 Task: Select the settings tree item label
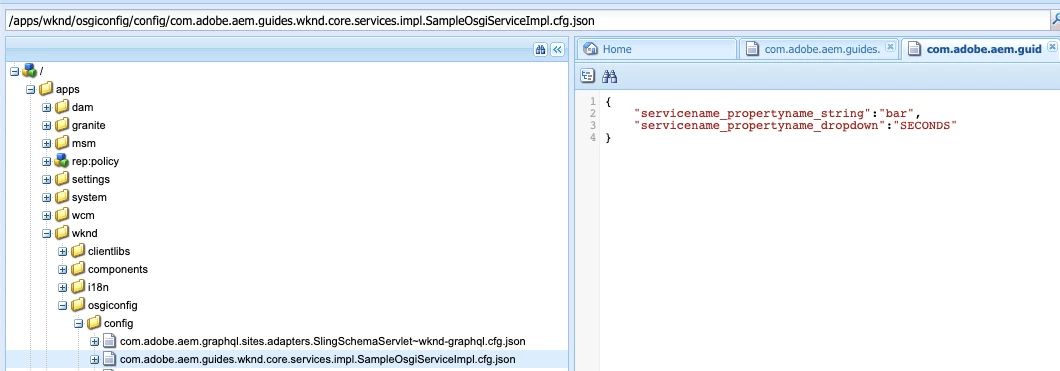91,180
